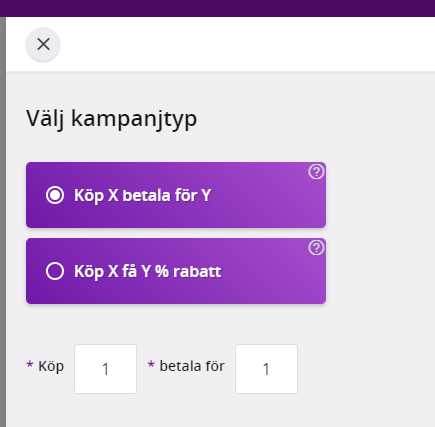The height and width of the screenshot is (427, 435).
Task: Focus the "betala för" quantity input field
Action: [266, 369]
